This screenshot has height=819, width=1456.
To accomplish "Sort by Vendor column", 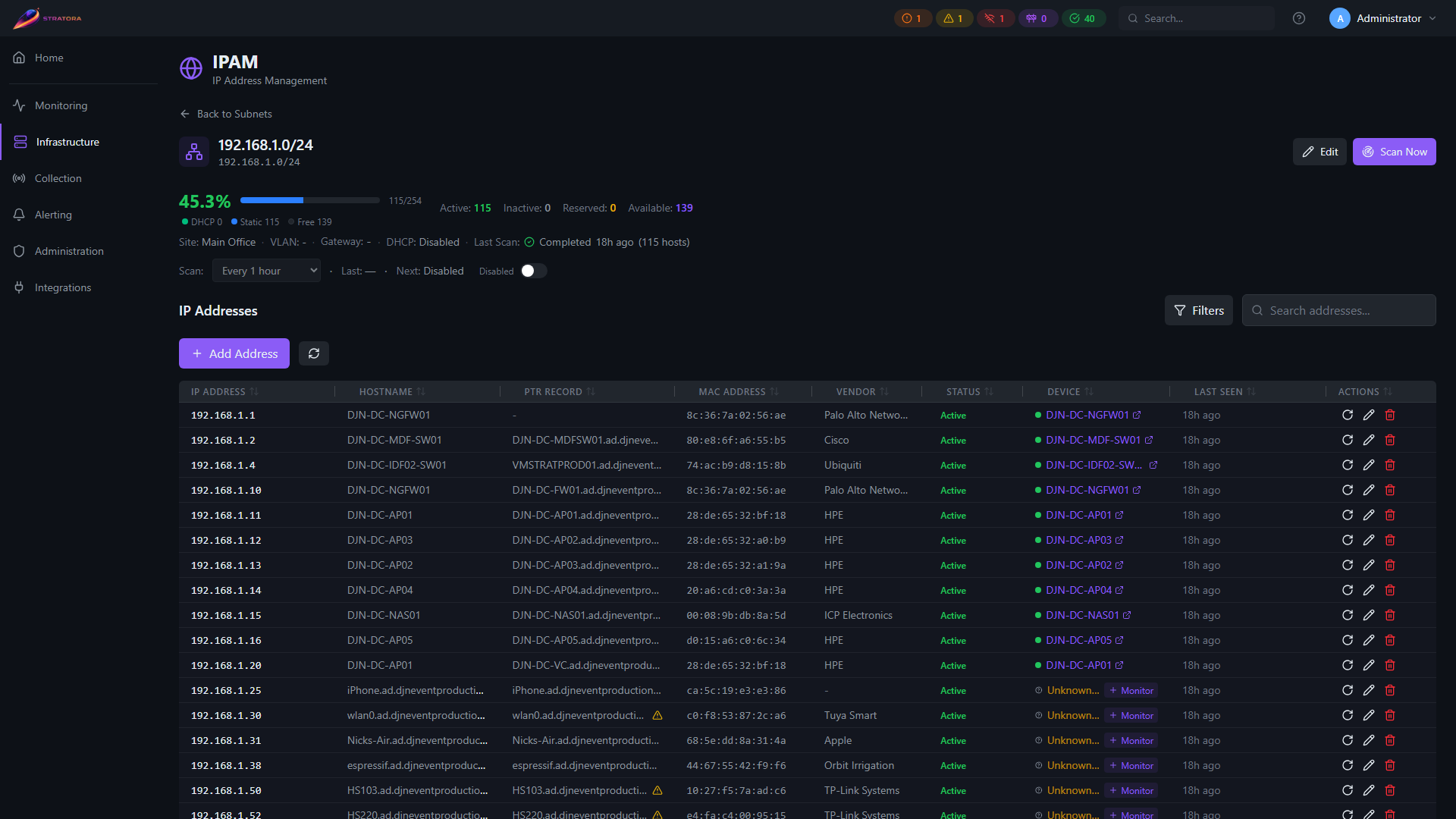I will coord(862,391).
